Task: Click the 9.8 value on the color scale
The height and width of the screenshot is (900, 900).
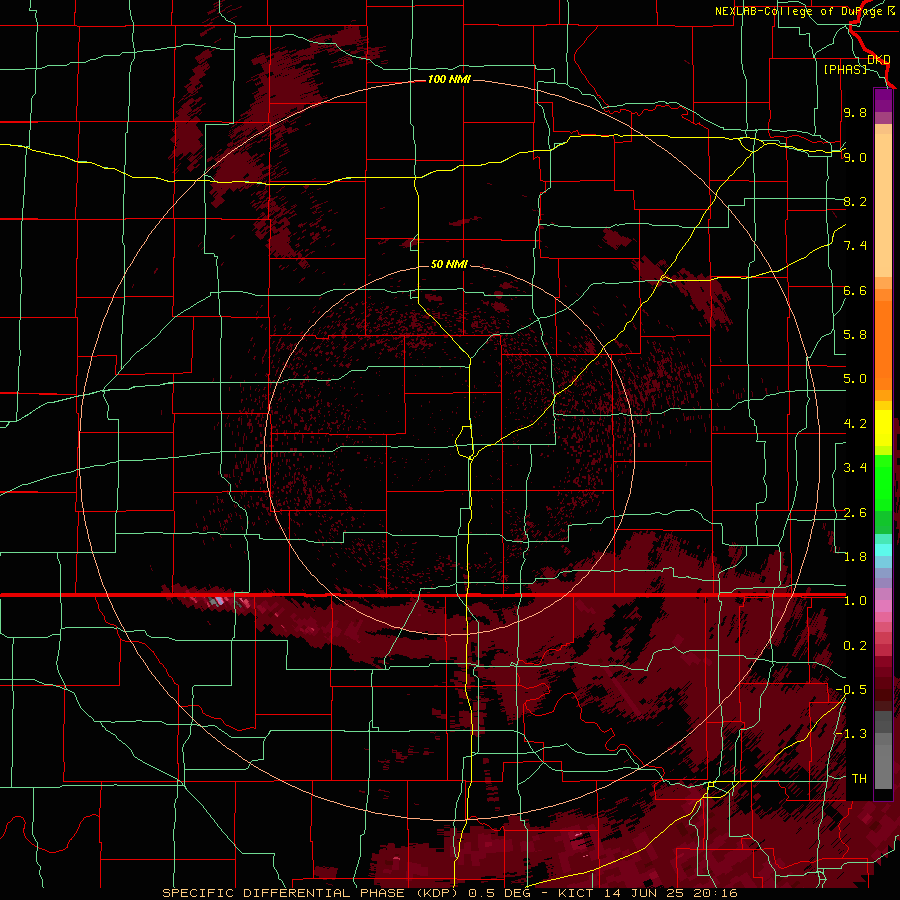Action: click(x=855, y=112)
